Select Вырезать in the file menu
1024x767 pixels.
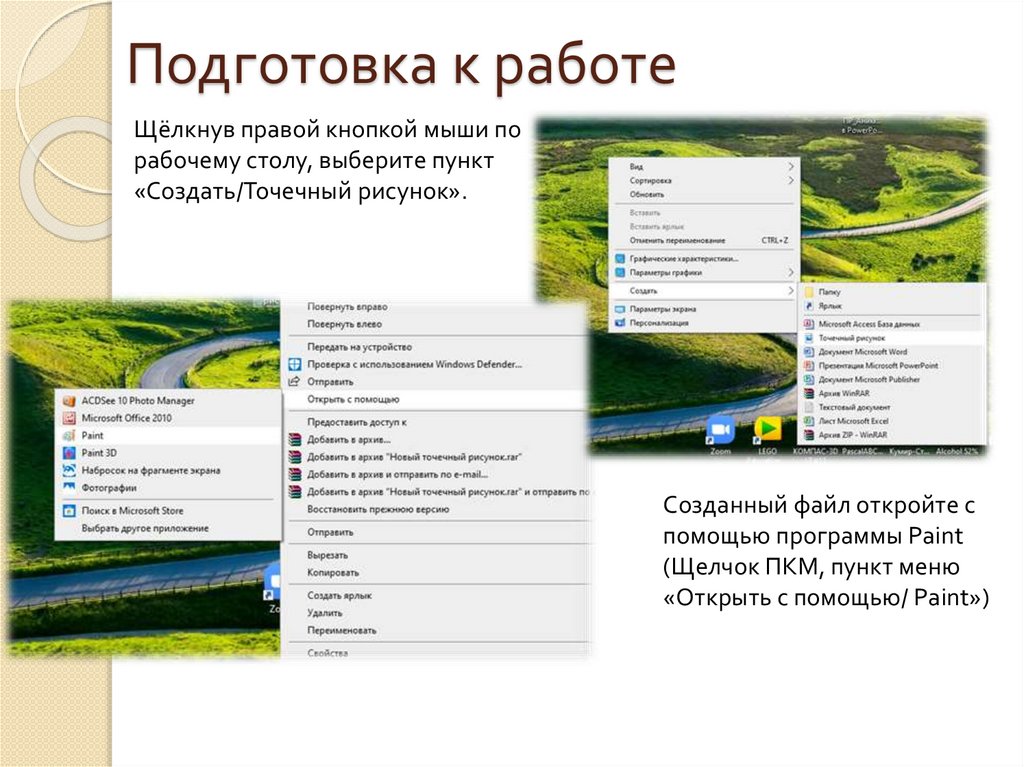point(327,555)
